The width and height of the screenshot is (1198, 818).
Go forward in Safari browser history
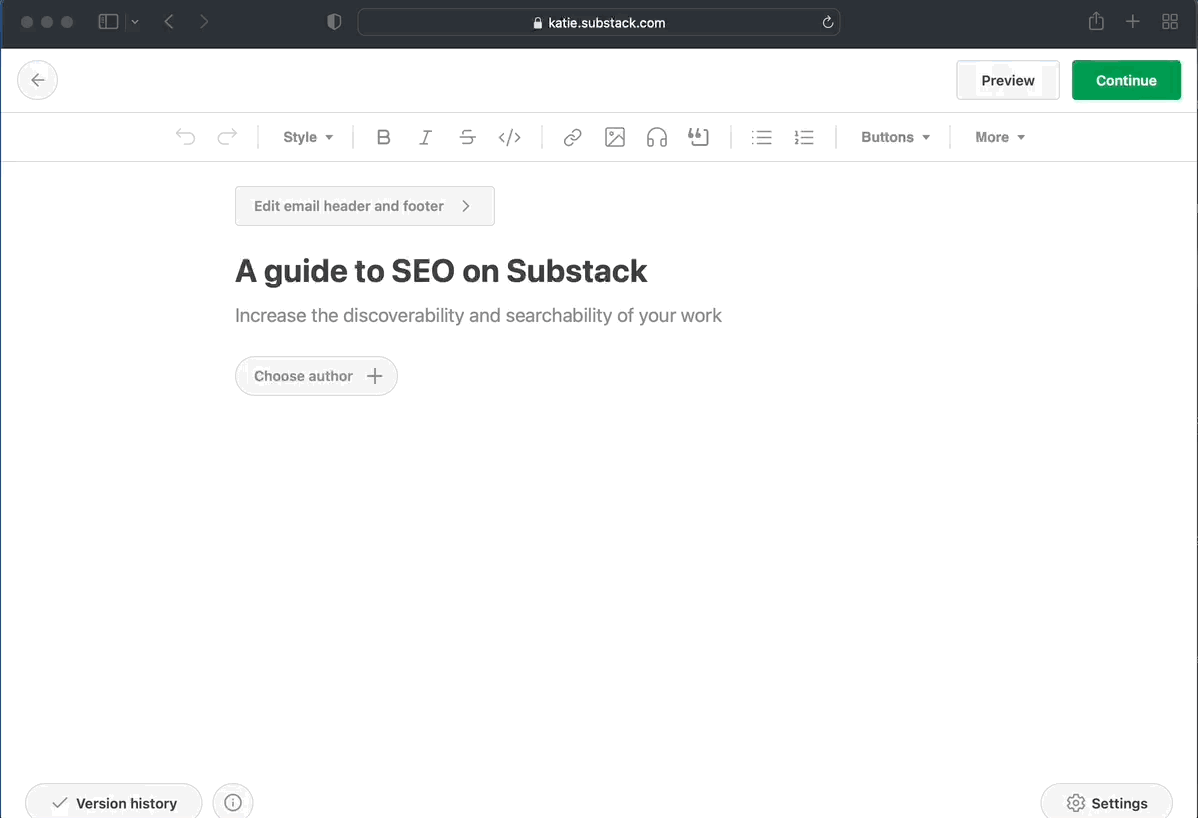pyautogui.click(x=204, y=22)
